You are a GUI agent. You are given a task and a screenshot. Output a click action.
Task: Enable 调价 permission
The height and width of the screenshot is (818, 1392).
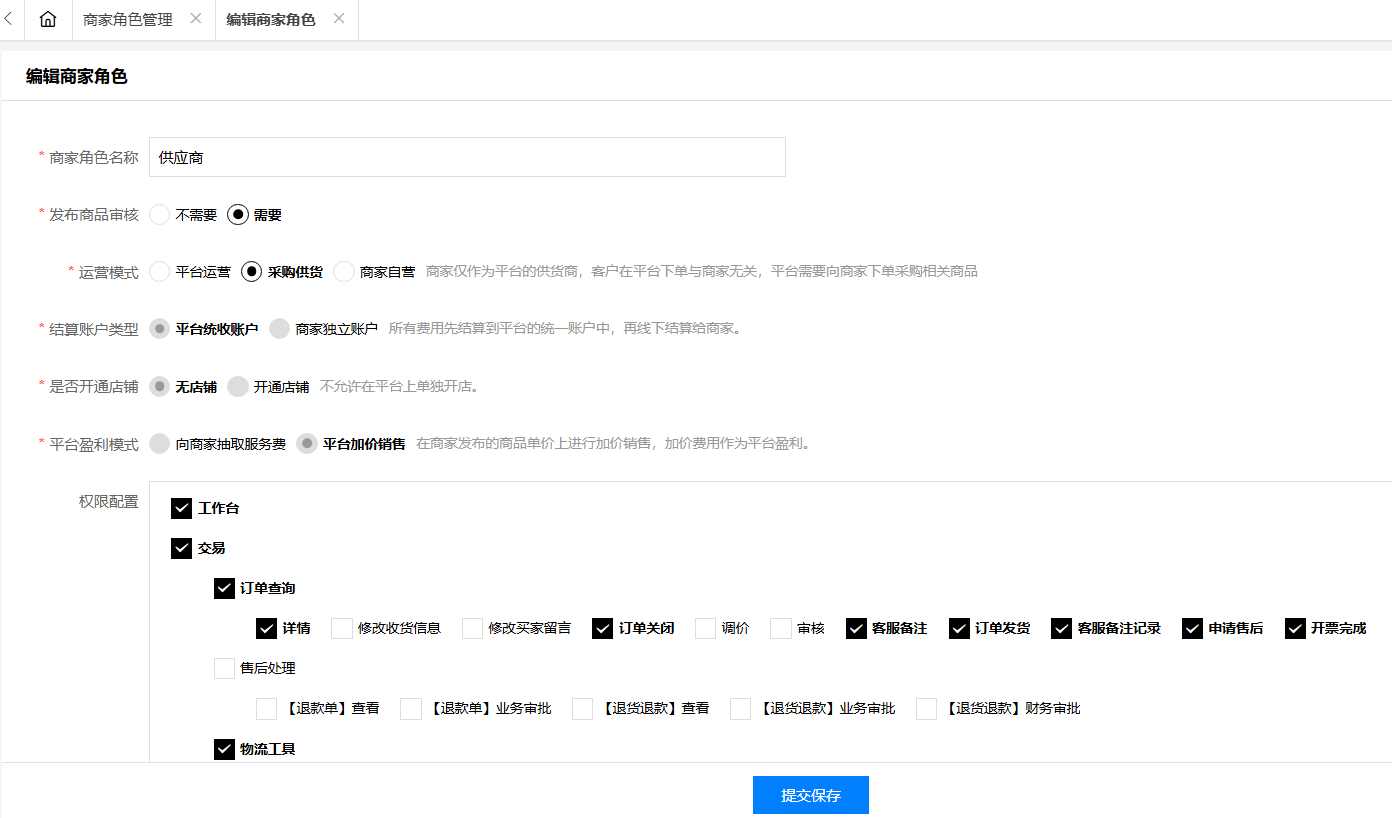point(706,629)
